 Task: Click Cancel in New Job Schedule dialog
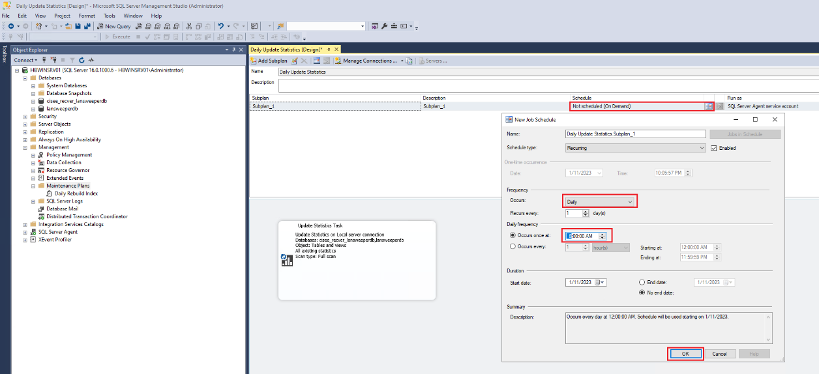(720, 354)
